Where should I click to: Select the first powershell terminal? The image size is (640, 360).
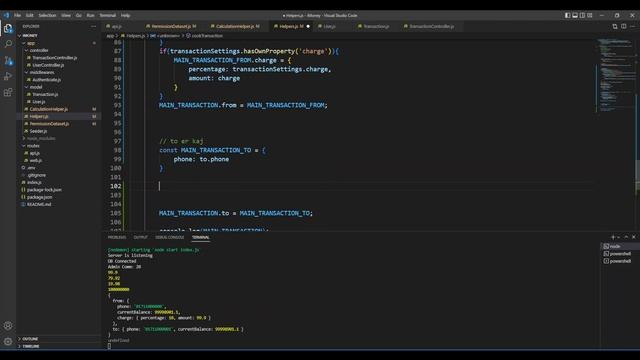[x=619, y=253]
